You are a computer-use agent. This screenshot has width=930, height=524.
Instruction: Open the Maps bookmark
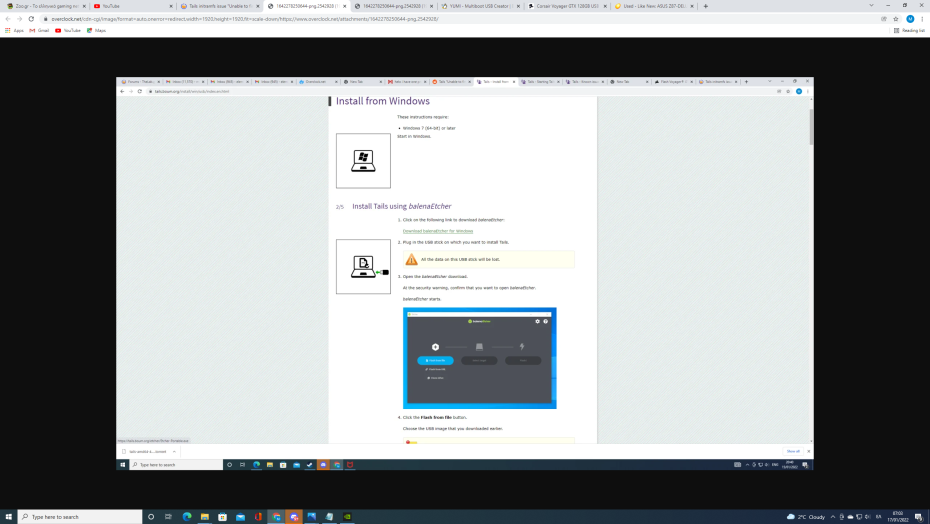point(96,30)
